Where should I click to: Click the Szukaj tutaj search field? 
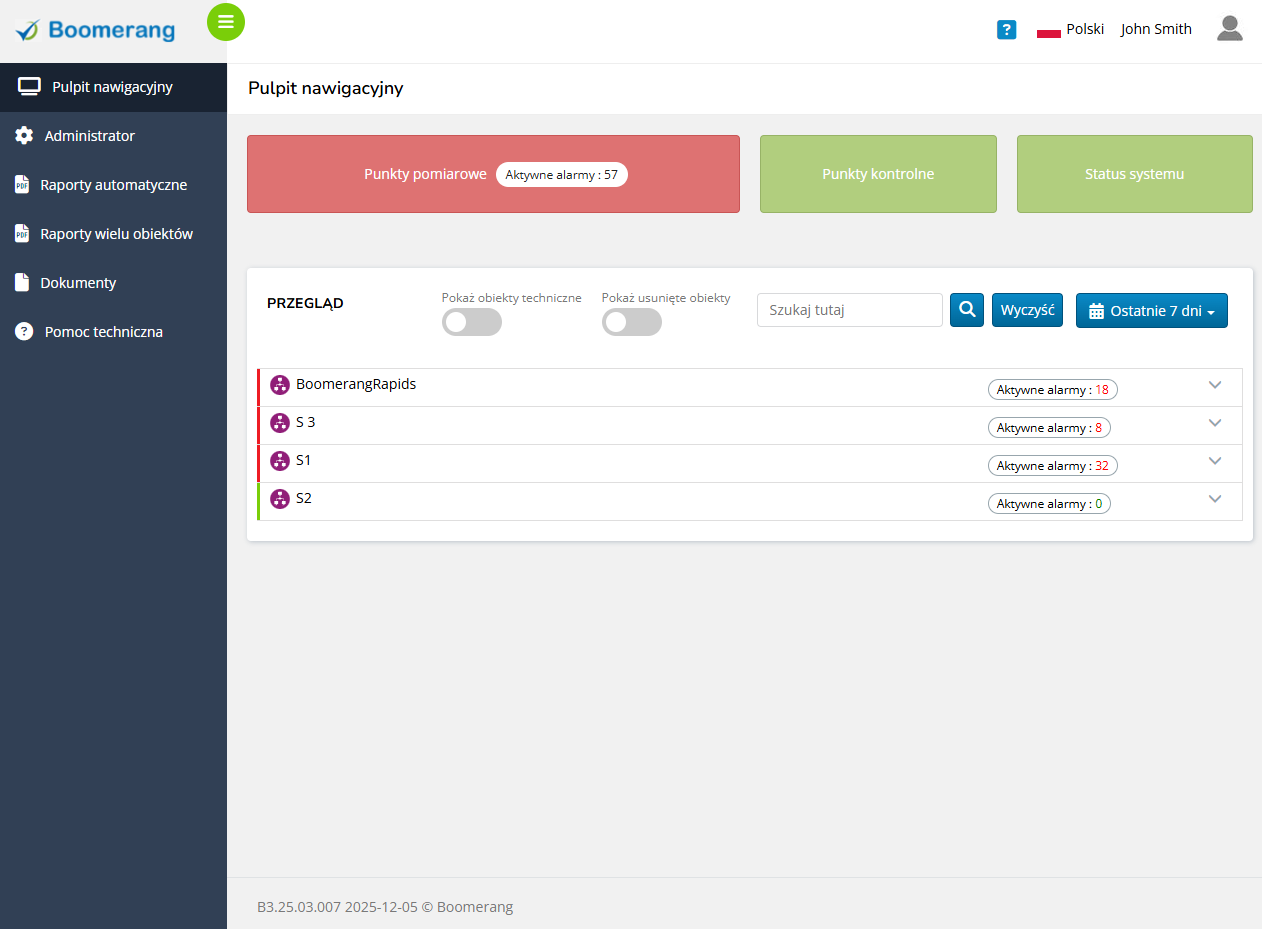point(849,310)
